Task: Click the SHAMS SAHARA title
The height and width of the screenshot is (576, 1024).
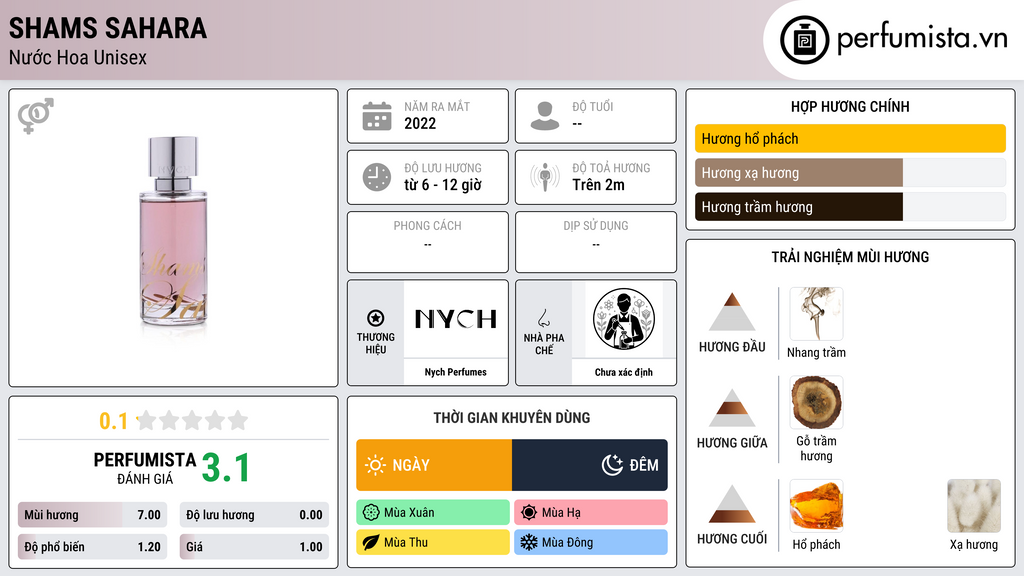Action: click(108, 28)
